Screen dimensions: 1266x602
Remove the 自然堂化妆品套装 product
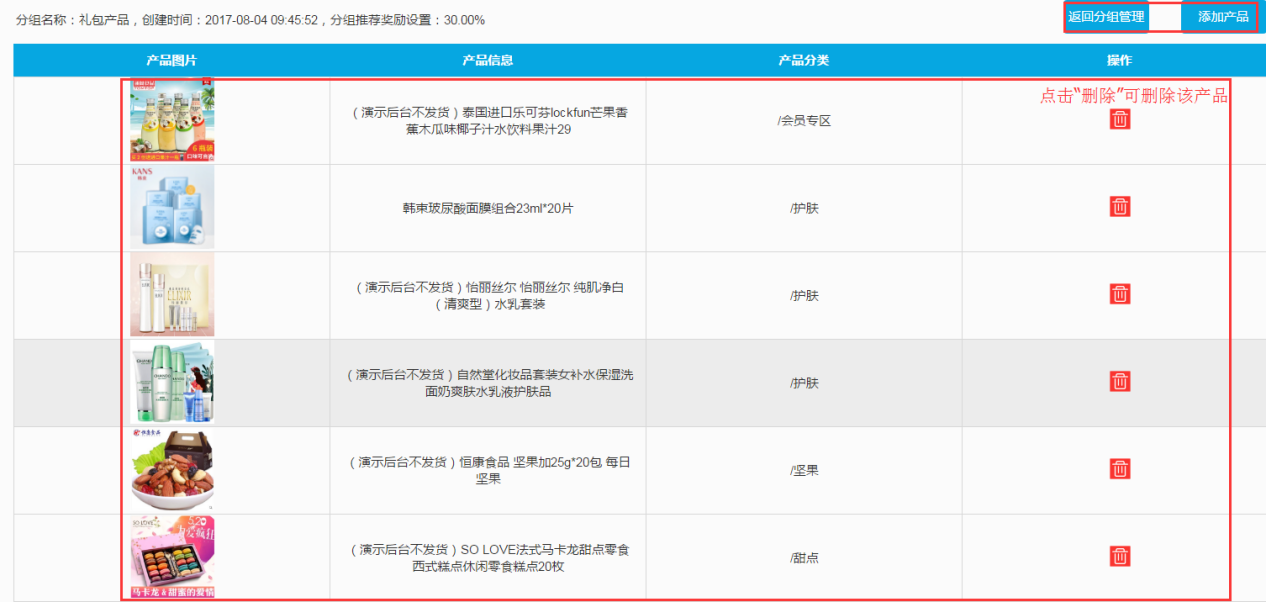click(1120, 381)
